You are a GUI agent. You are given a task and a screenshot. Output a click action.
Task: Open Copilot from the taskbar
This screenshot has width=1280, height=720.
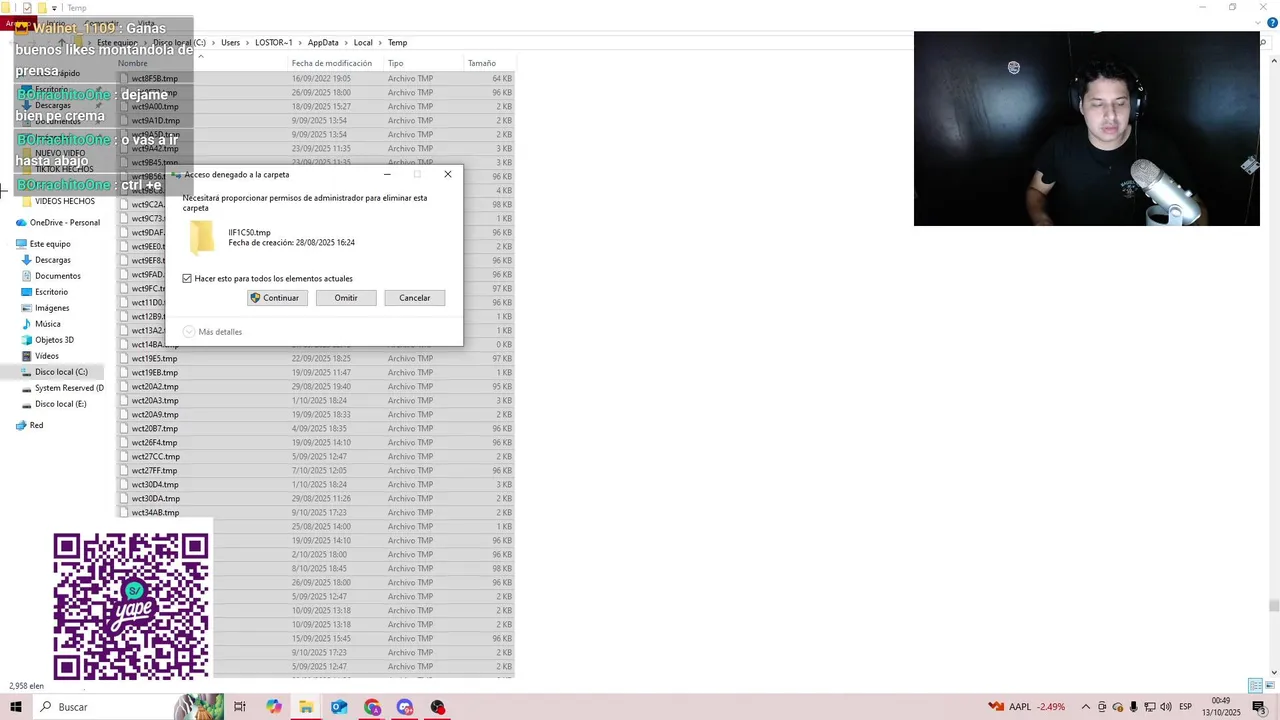[x=274, y=707]
